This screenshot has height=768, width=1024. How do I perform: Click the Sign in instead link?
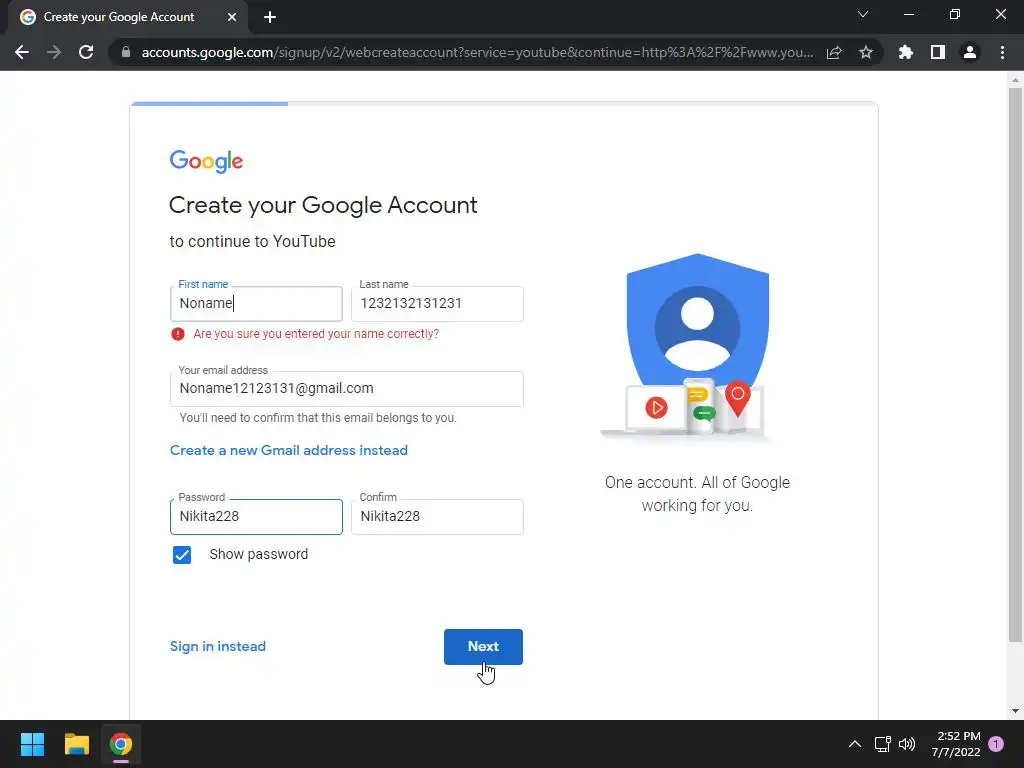pyautogui.click(x=217, y=646)
